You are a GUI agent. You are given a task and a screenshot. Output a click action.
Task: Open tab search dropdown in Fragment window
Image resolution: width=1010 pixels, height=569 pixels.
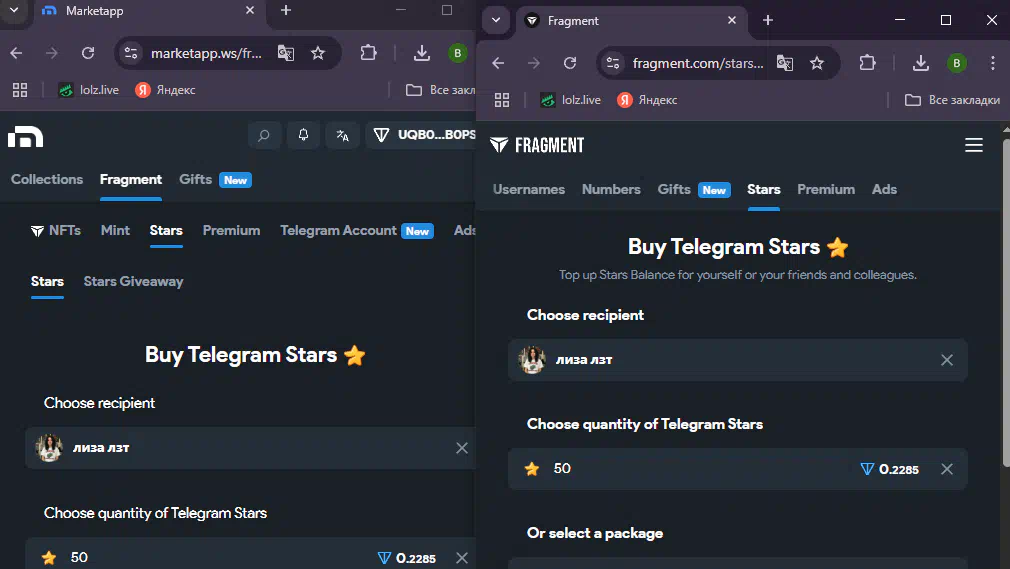point(496,21)
